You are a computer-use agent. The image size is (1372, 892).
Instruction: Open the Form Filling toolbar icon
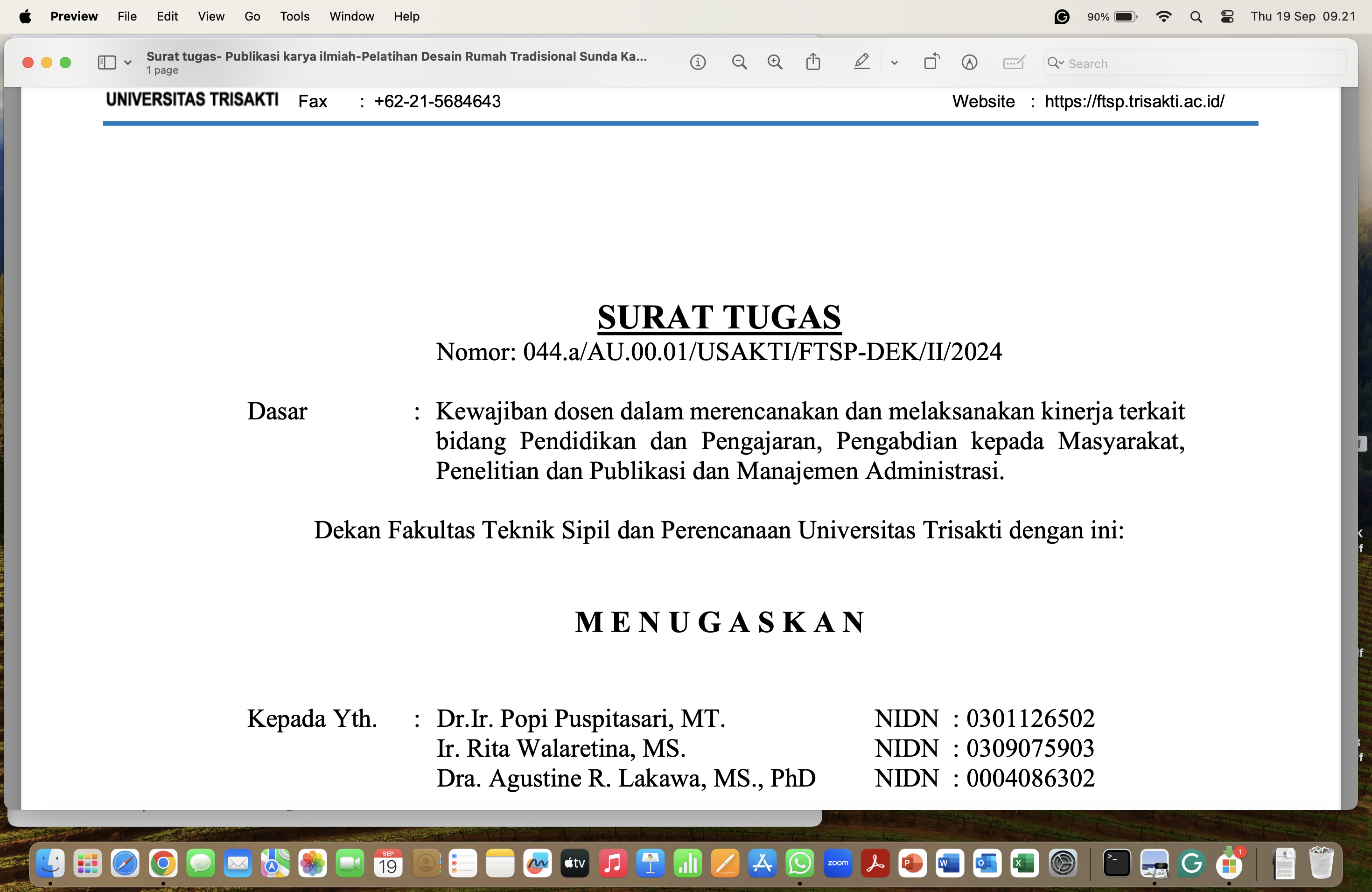[x=1014, y=62]
